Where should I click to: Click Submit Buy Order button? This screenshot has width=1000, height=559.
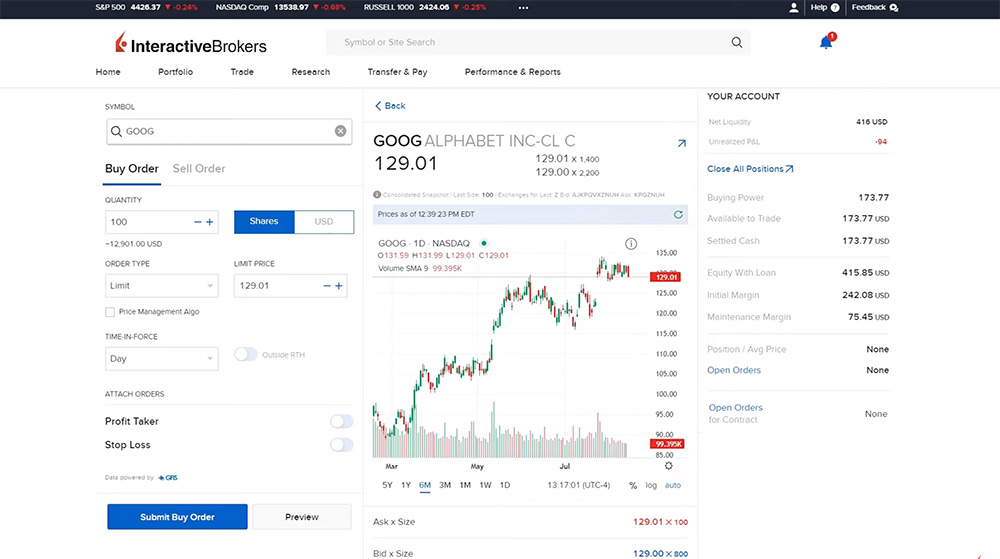[x=177, y=517]
